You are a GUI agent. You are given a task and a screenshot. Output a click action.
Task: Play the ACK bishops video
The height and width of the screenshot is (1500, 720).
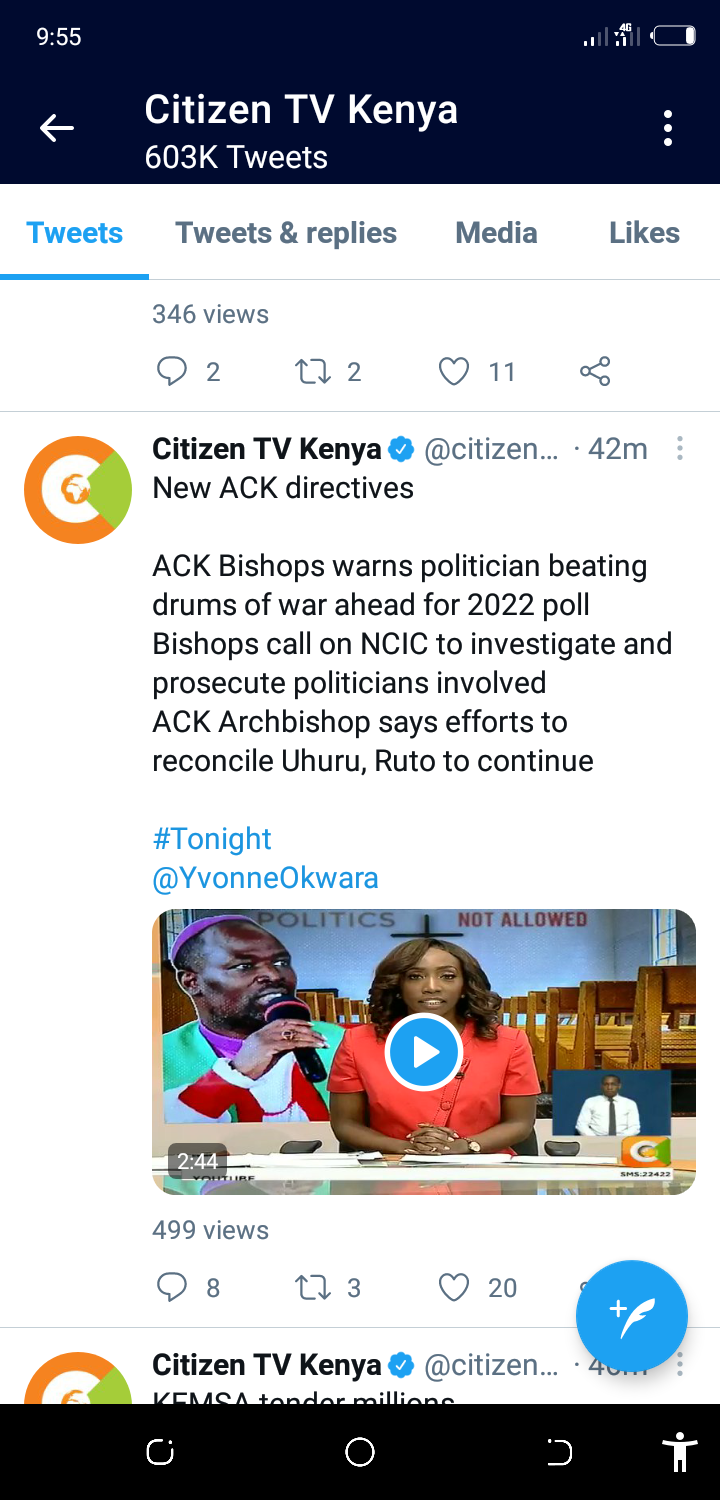pyautogui.click(x=423, y=1052)
